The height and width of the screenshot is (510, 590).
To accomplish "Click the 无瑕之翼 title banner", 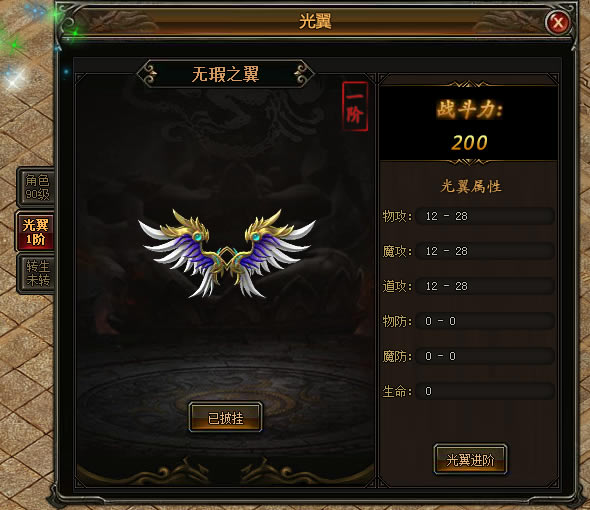I will coord(225,74).
